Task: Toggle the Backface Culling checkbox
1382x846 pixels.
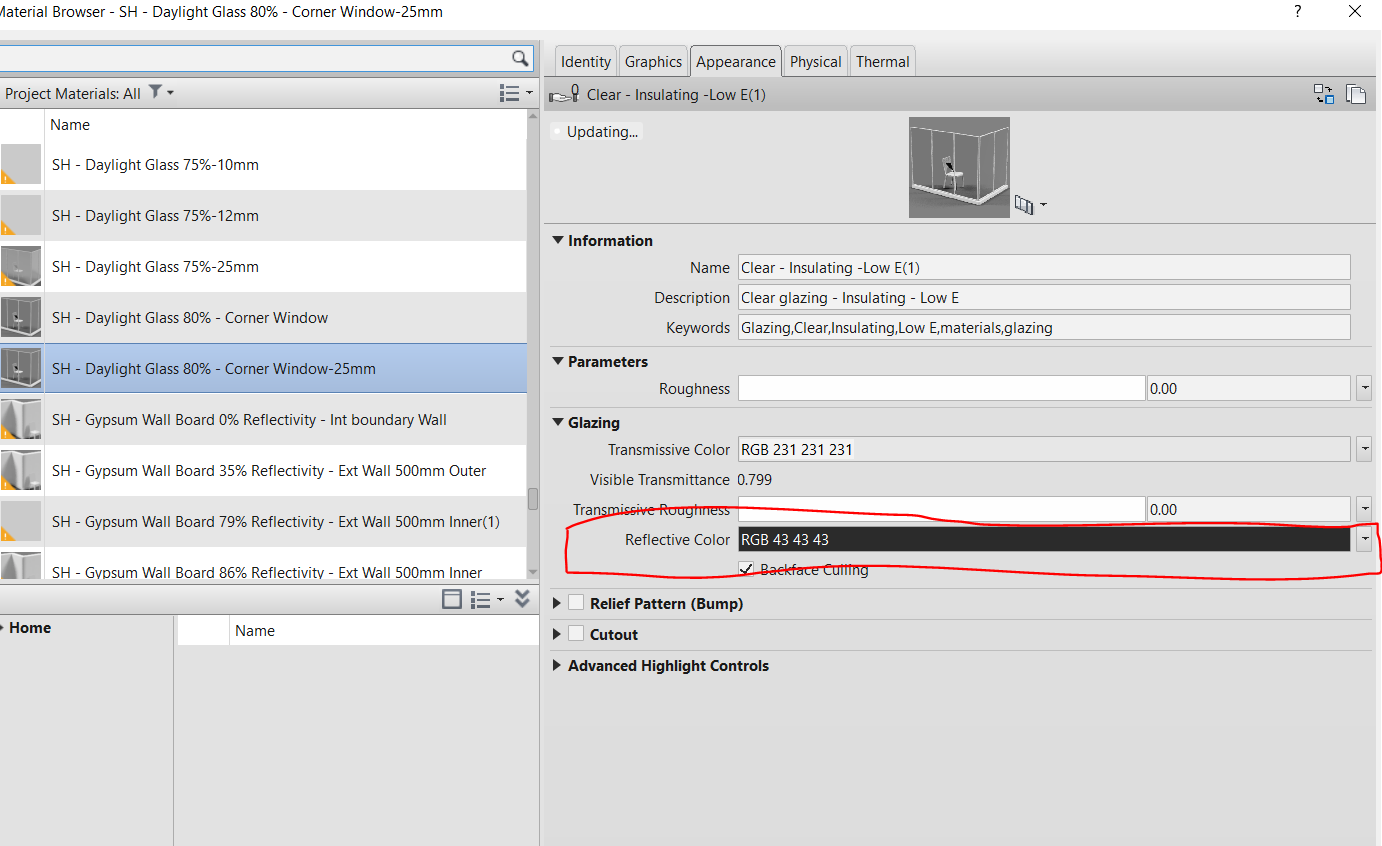Action: click(746, 569)
